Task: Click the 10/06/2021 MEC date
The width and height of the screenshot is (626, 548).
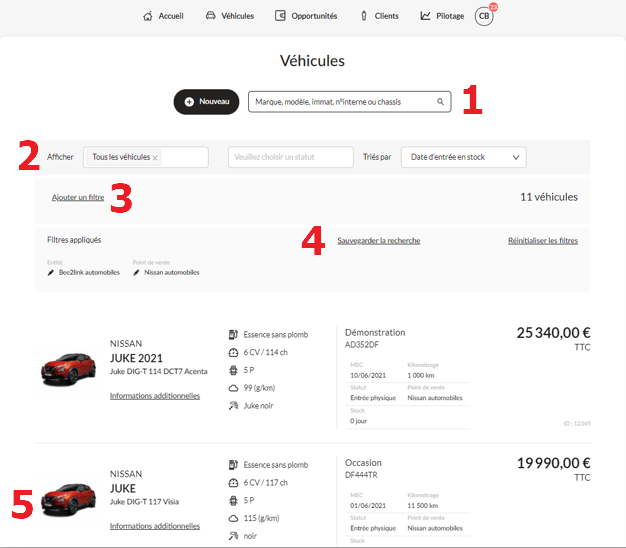Action: [x=368, y=375]
